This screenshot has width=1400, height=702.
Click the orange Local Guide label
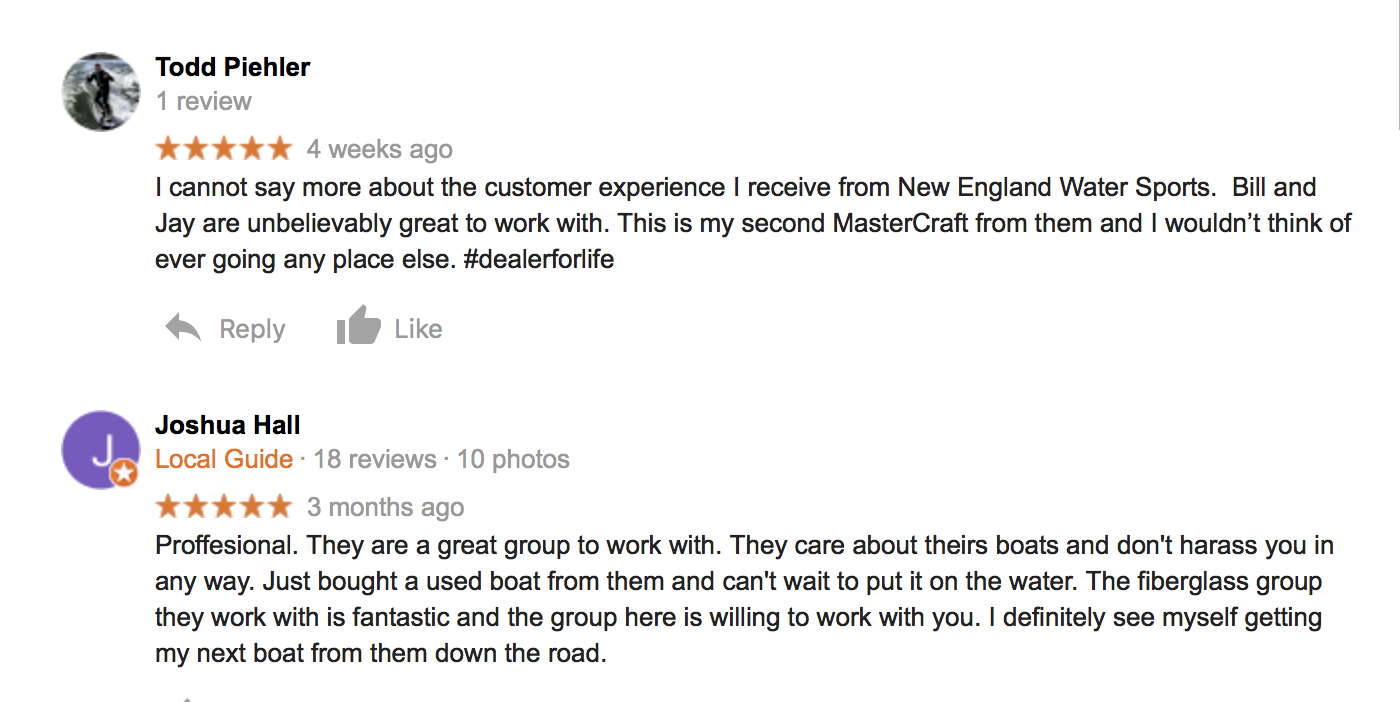224,459
